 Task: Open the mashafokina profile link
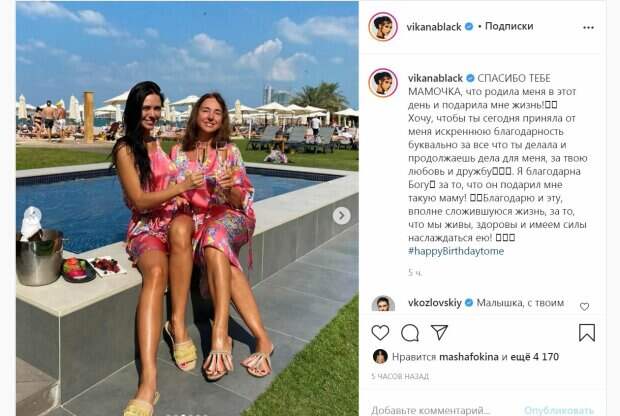pyautogui.click(x=469, y=357)
